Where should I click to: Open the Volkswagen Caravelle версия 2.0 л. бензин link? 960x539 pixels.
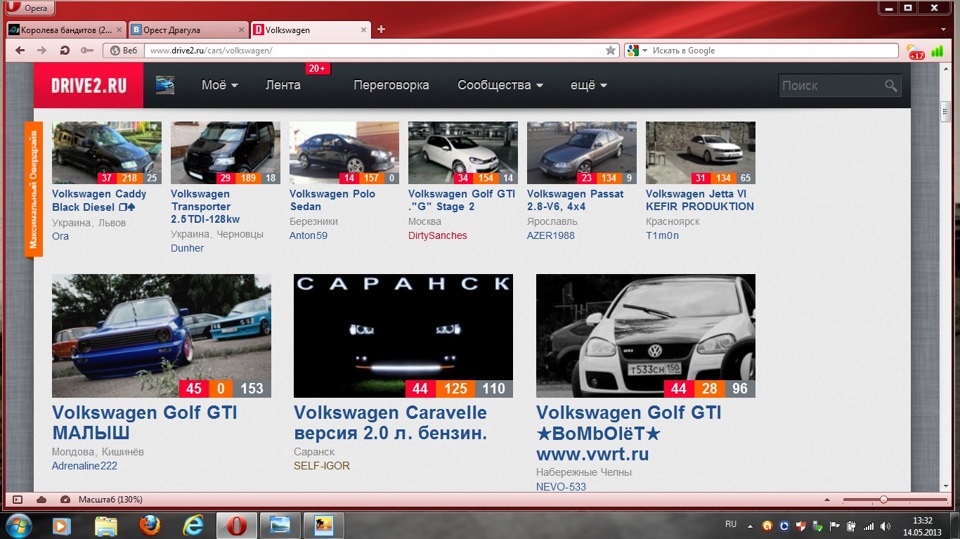point(391,423)
